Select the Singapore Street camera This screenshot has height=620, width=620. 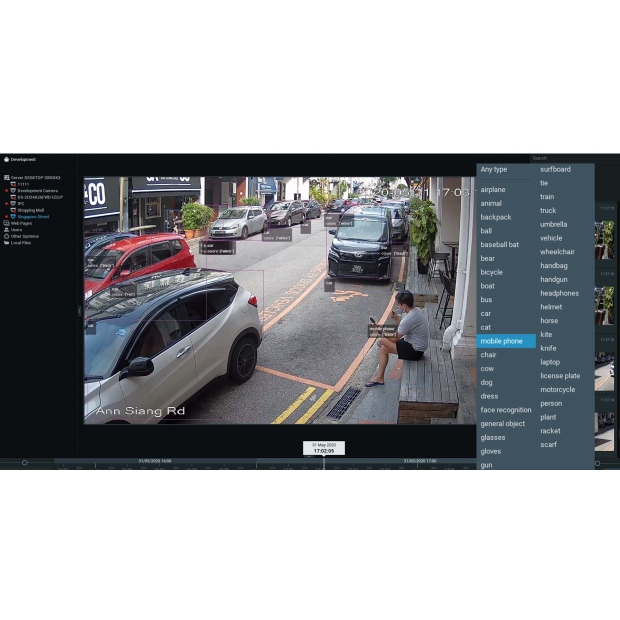click(33, 216)
